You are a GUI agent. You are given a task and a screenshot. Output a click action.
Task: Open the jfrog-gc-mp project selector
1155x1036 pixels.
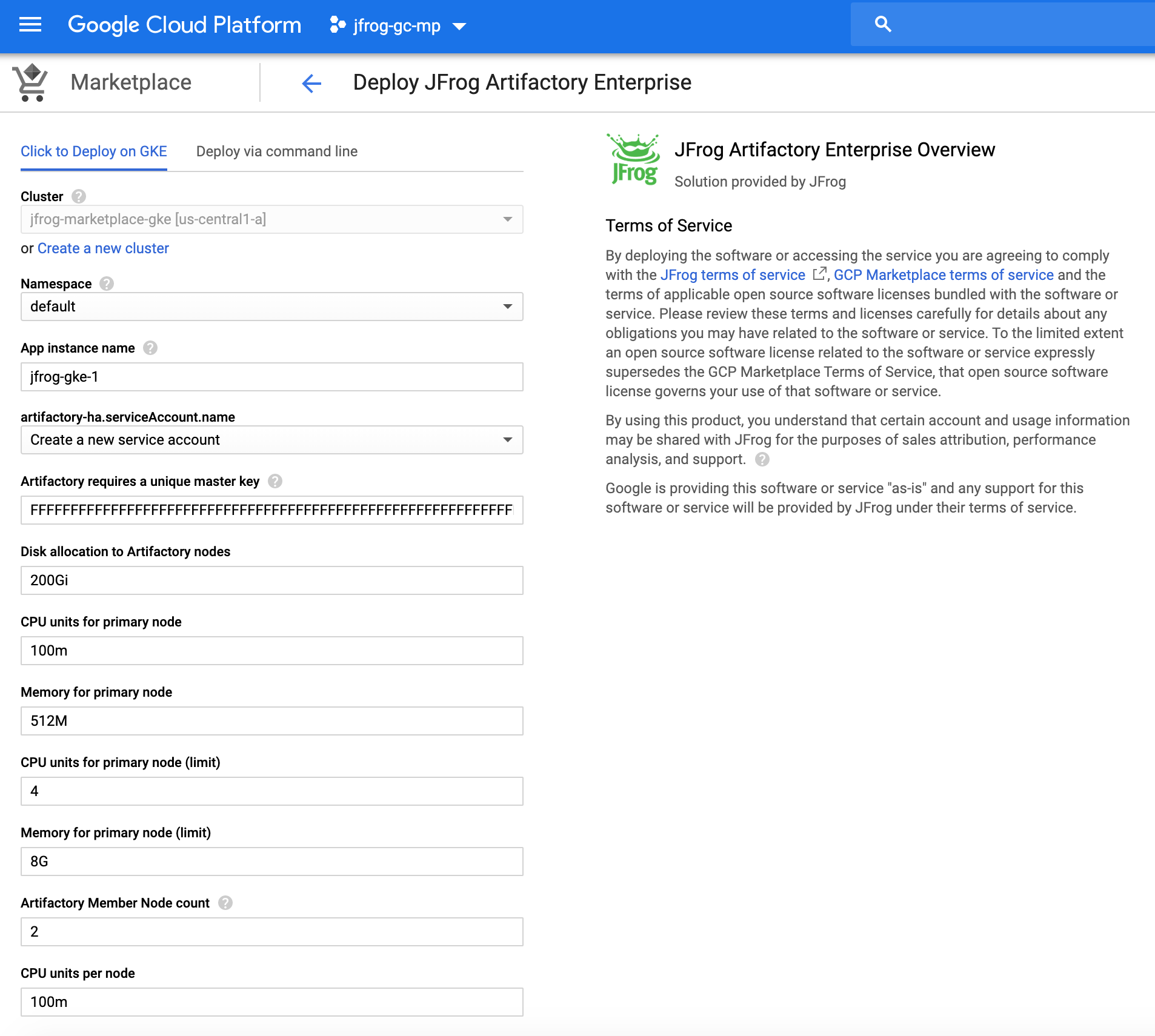coord(398,25)
